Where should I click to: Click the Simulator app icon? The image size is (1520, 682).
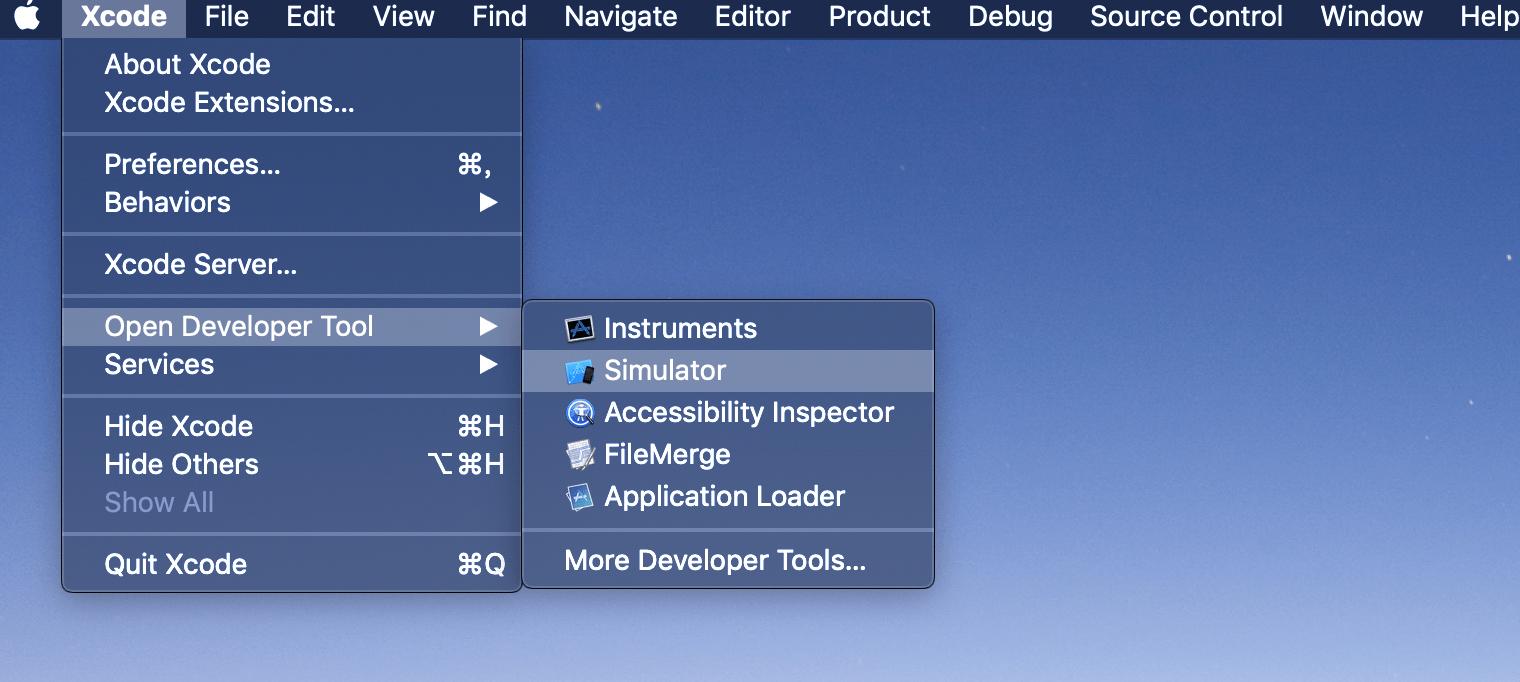point(580,371)
